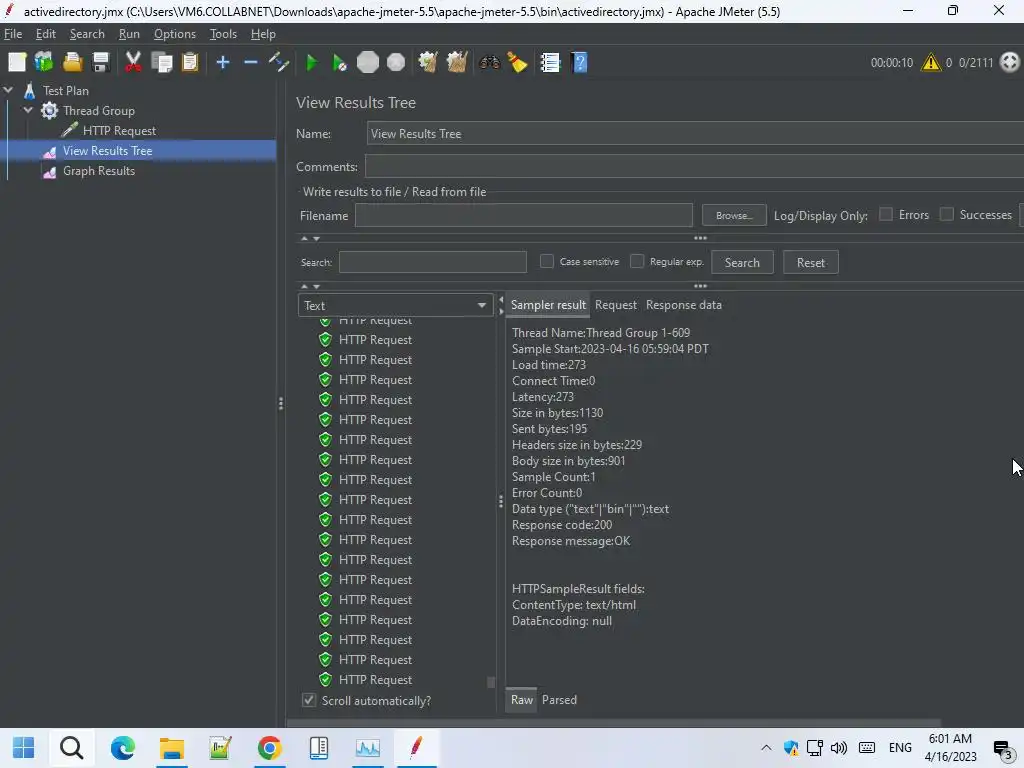Viewport: 1024px width, 768px height.
Task: Open the Run menu
Action: click(129, 34)
